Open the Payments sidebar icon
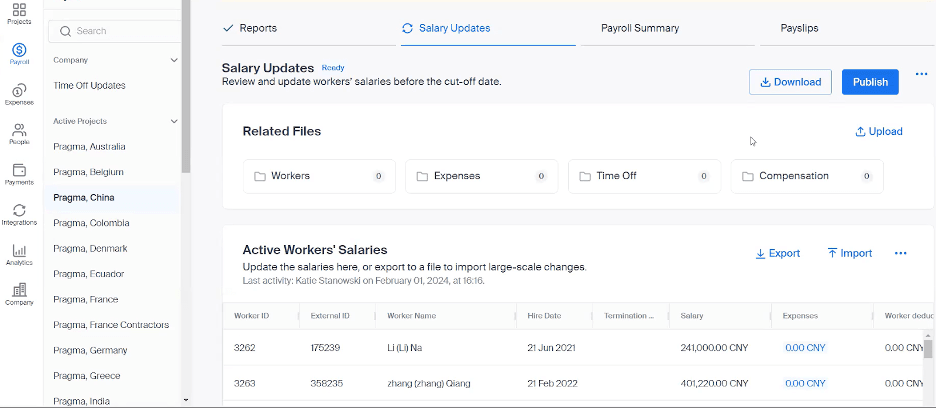 [x=19, y=174]
